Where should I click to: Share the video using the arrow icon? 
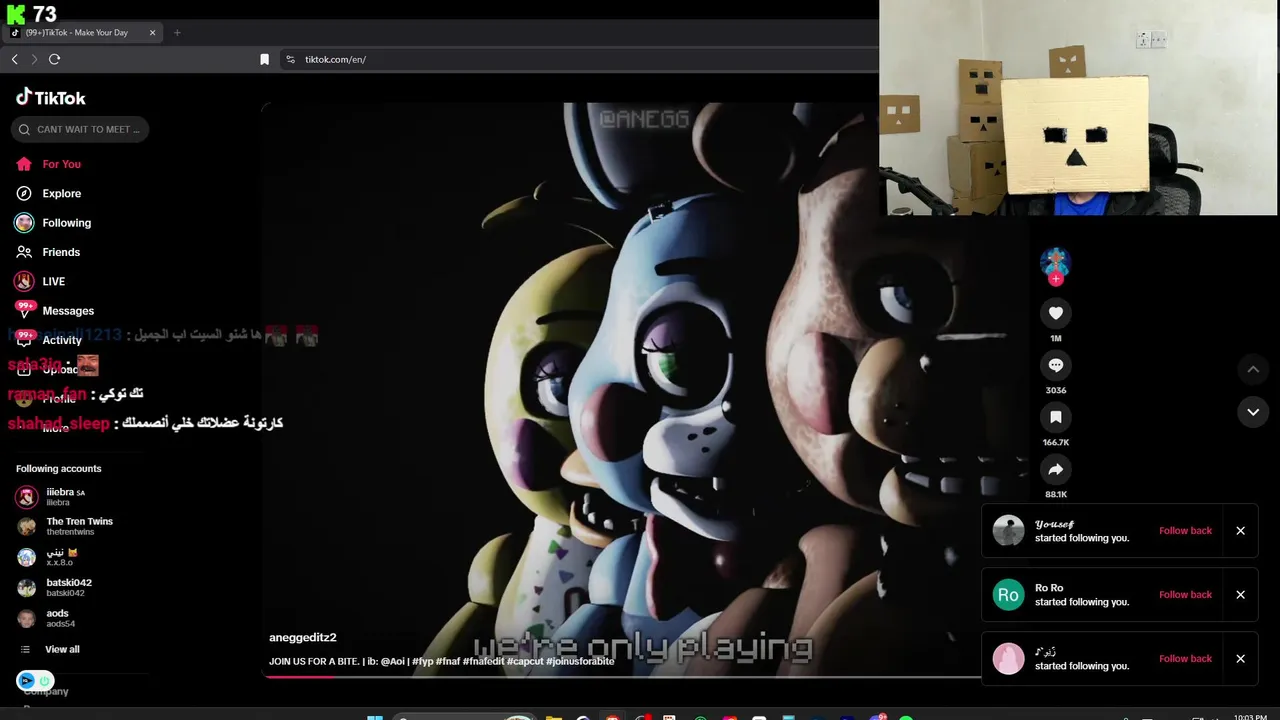point(1055,469)
